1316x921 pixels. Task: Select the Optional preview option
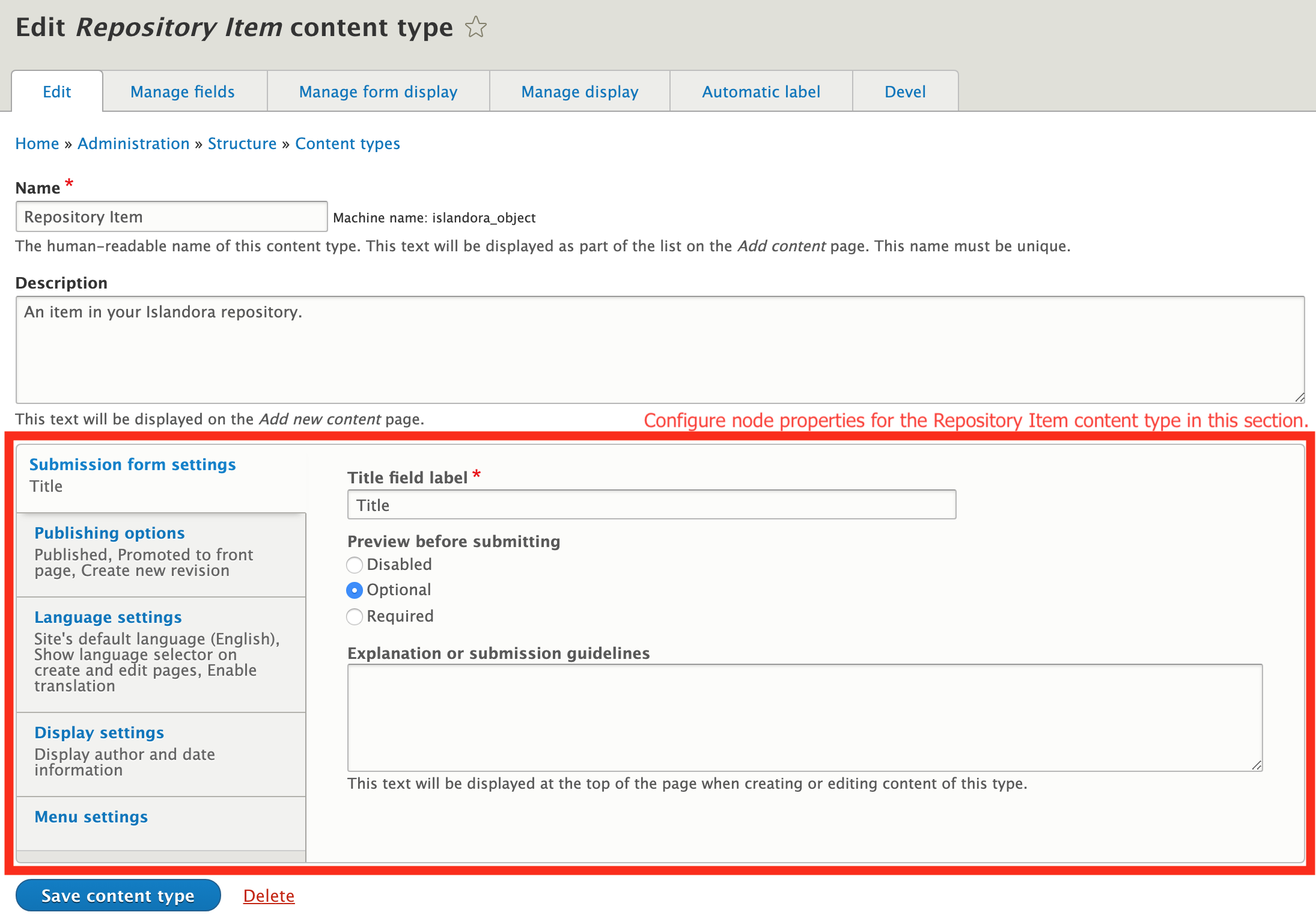tap(355, 590)
